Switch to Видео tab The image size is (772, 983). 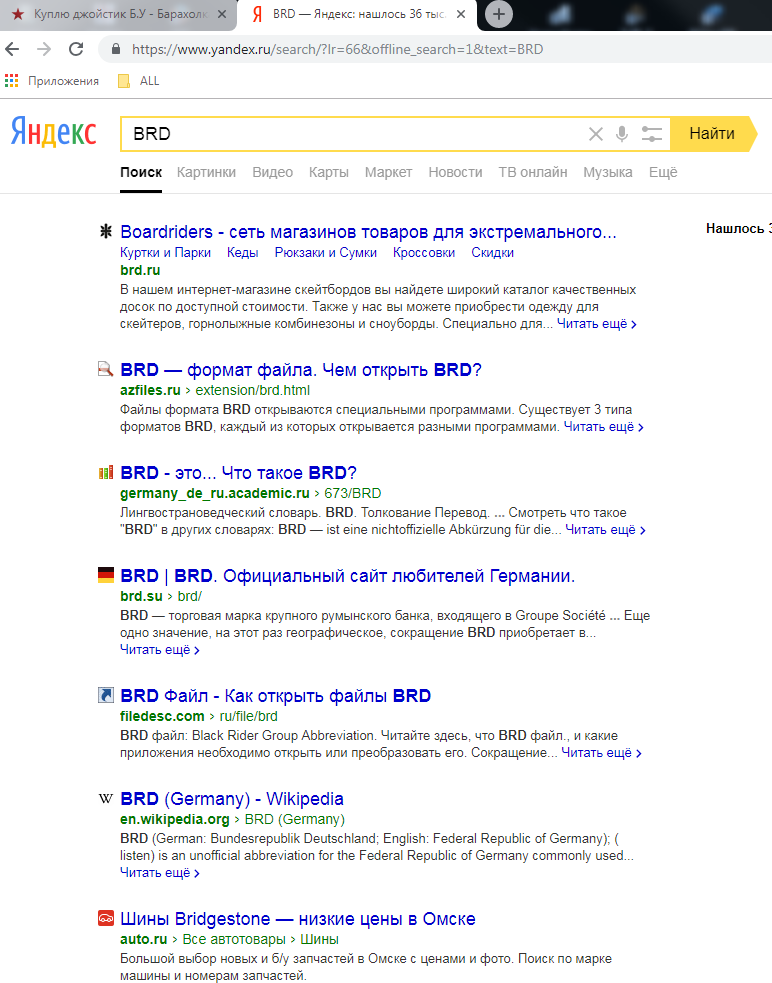coord(272,172)
